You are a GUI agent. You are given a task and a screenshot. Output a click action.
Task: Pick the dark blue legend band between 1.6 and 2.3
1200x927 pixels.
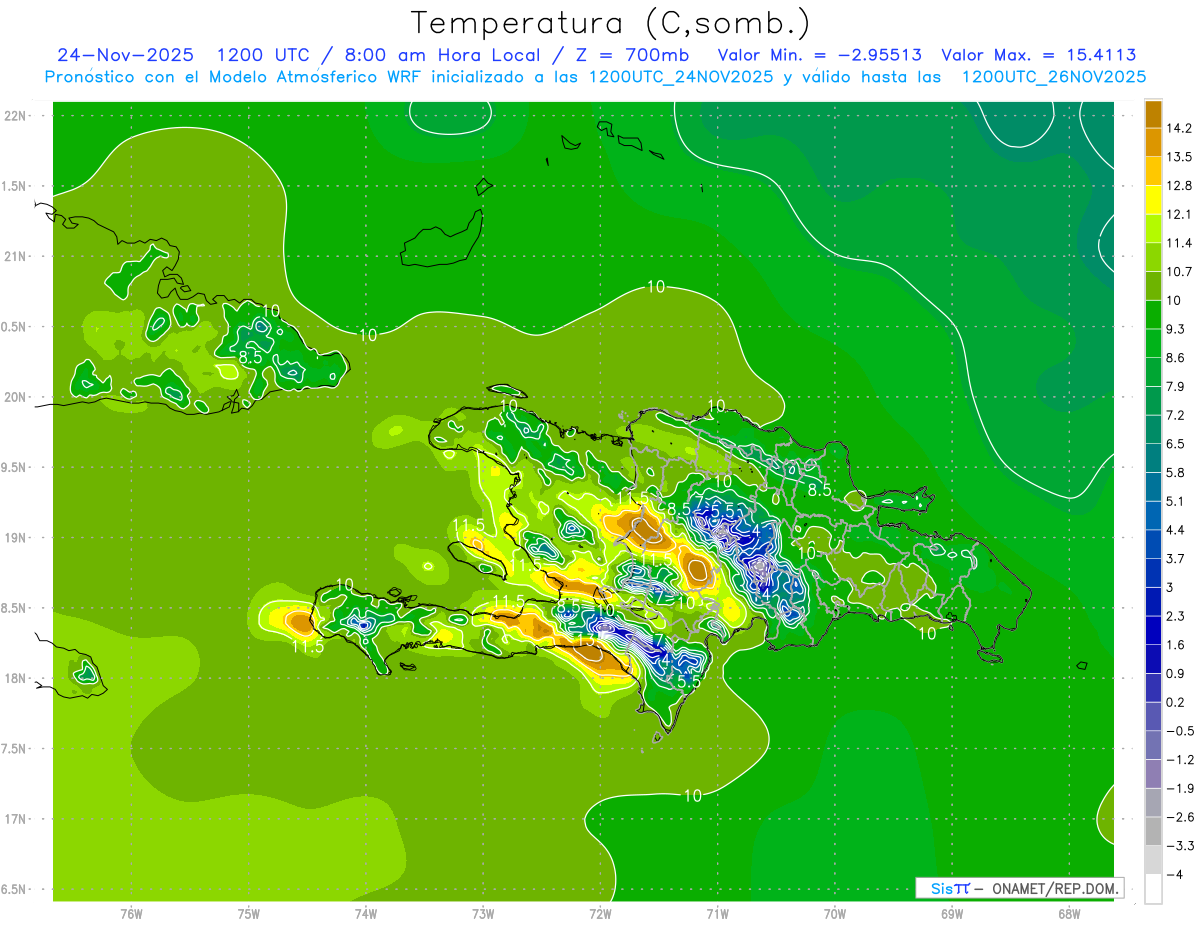(x=1152, y=629)
